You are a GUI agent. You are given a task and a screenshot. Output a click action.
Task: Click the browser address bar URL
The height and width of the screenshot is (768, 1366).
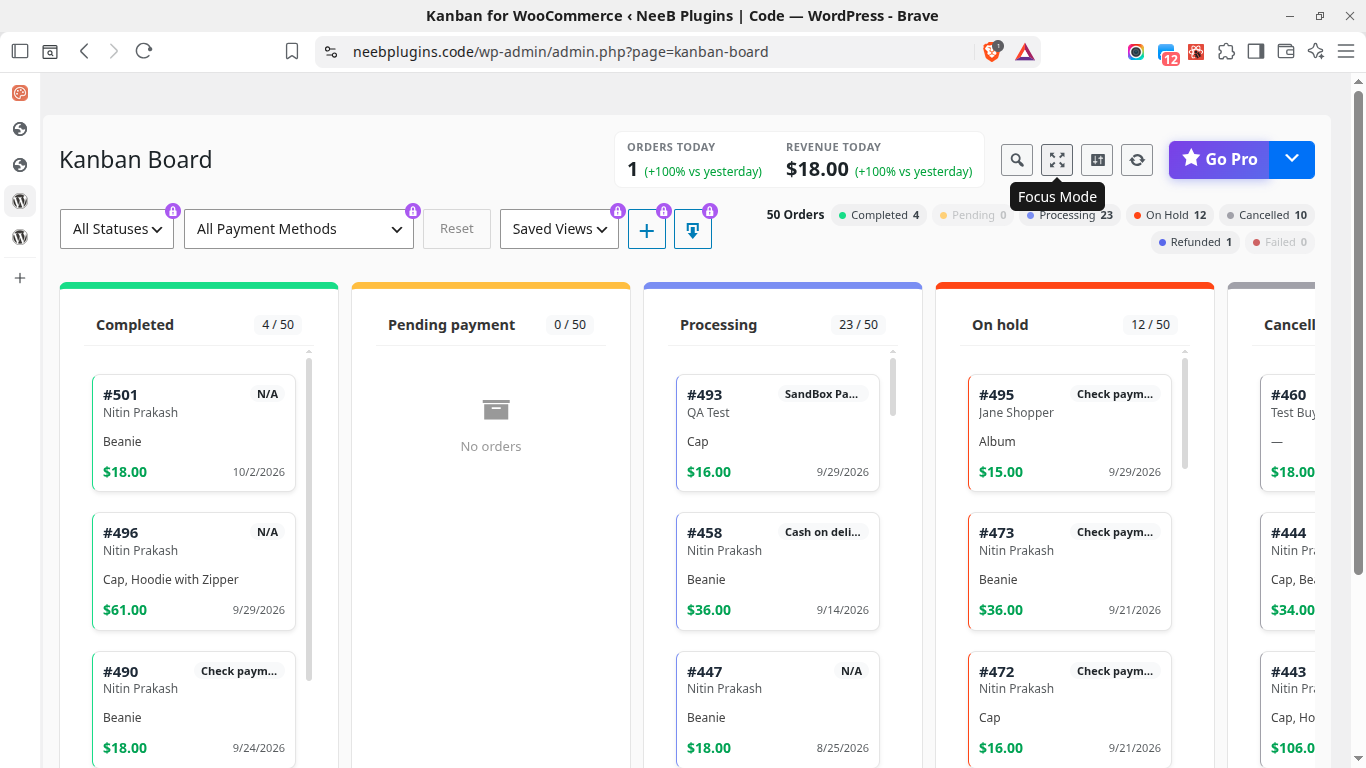click(x=560, y=52)
